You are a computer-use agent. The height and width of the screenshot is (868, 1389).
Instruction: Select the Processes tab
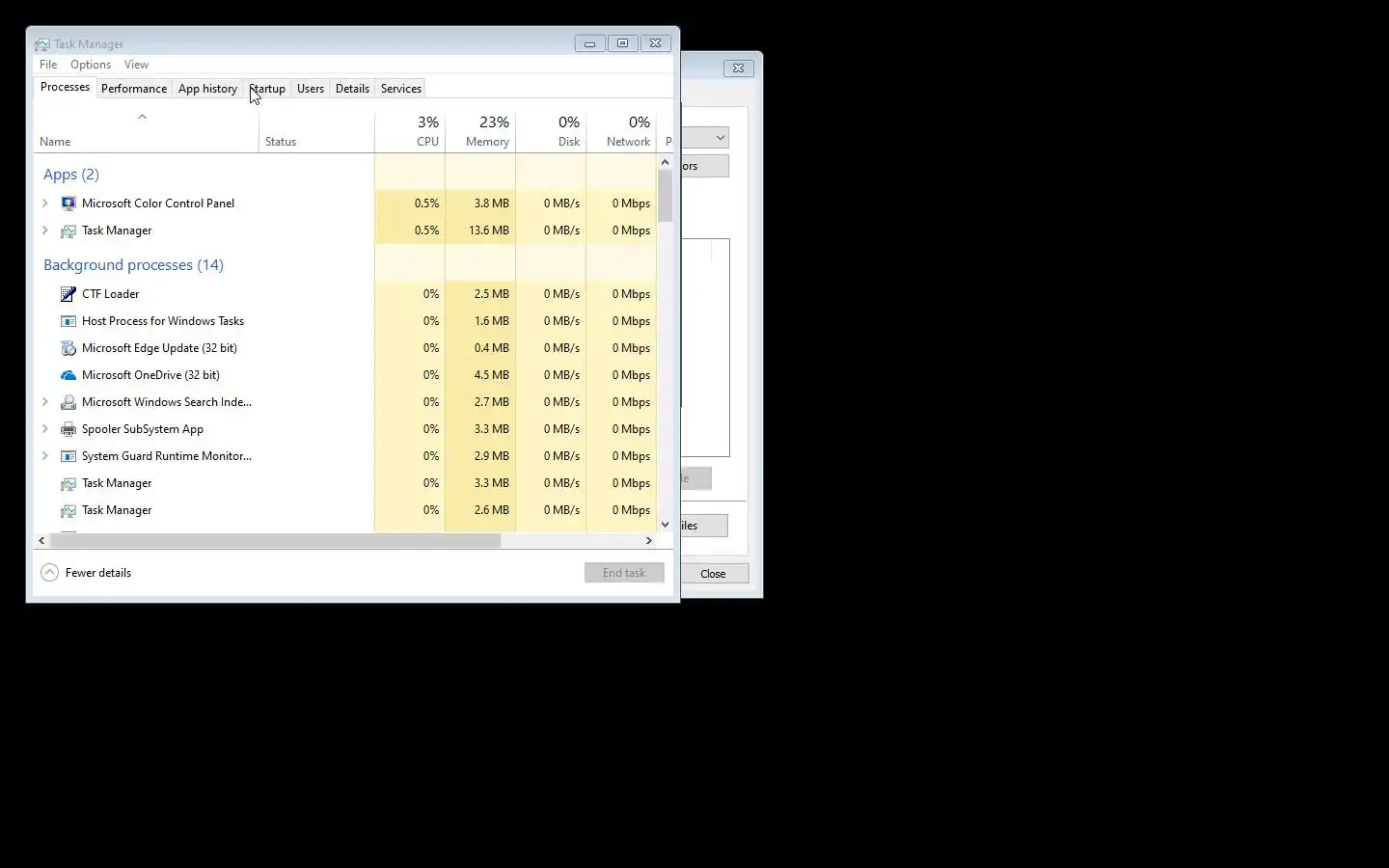click(65, 87)
